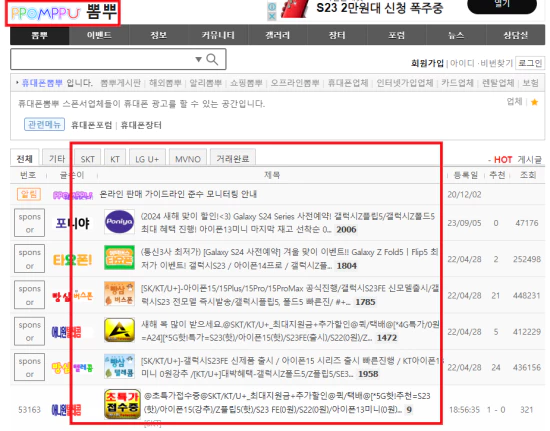Open the ad info icon above the X
550x431 pixels.
[271, 6]
